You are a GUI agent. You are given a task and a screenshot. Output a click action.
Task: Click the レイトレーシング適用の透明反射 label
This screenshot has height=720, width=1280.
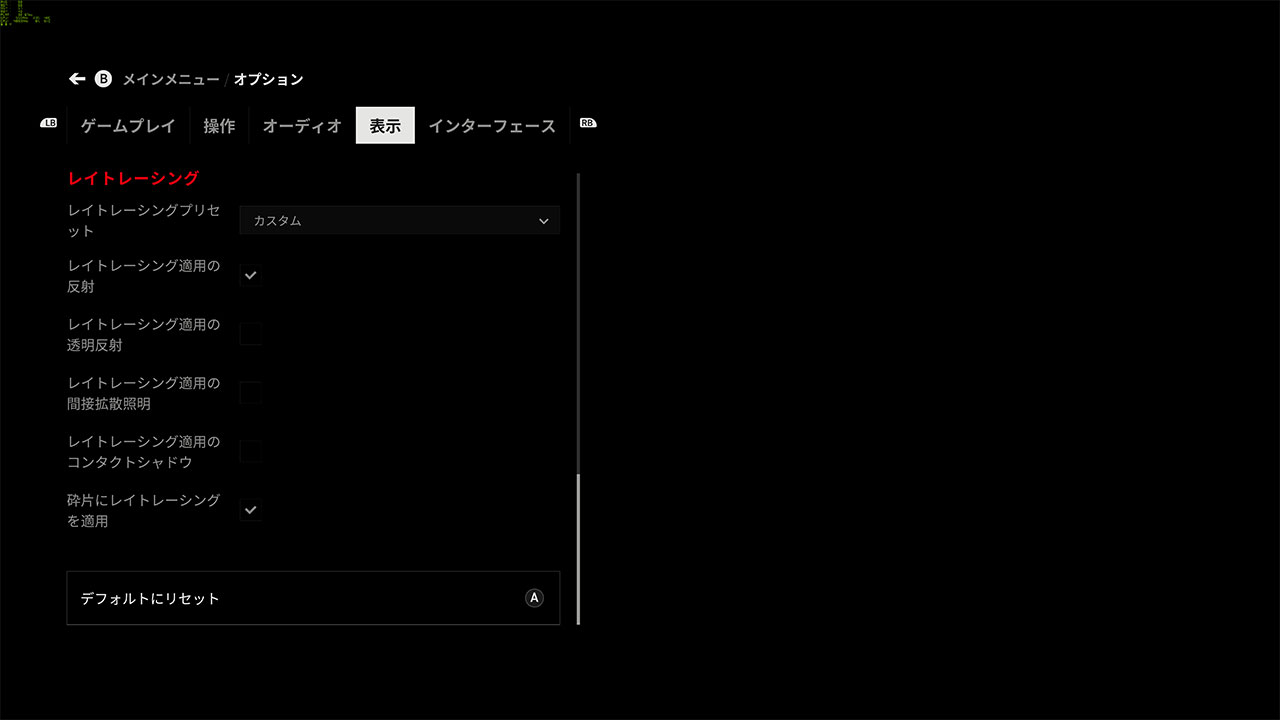[144, 335]
